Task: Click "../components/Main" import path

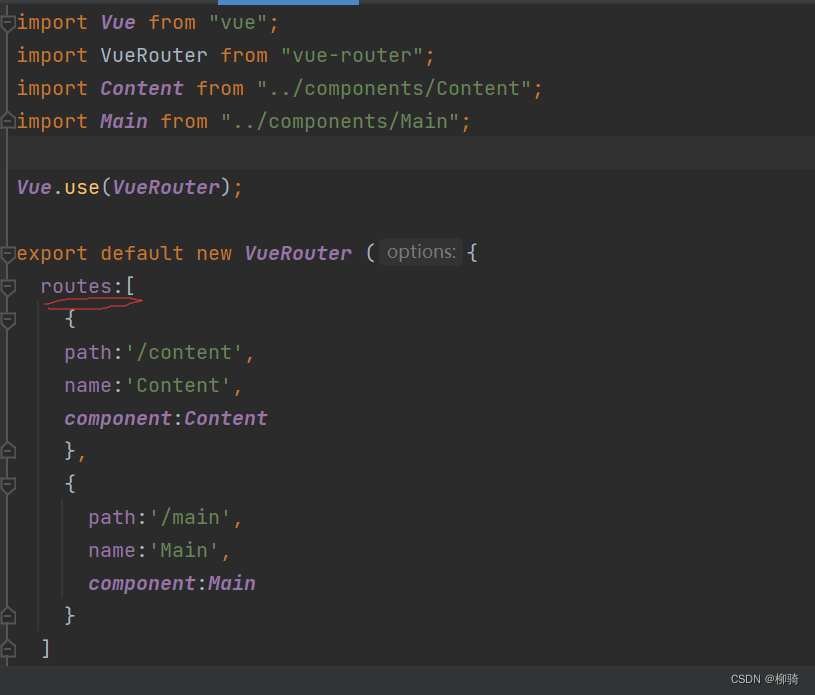Action: click(340, 121)
